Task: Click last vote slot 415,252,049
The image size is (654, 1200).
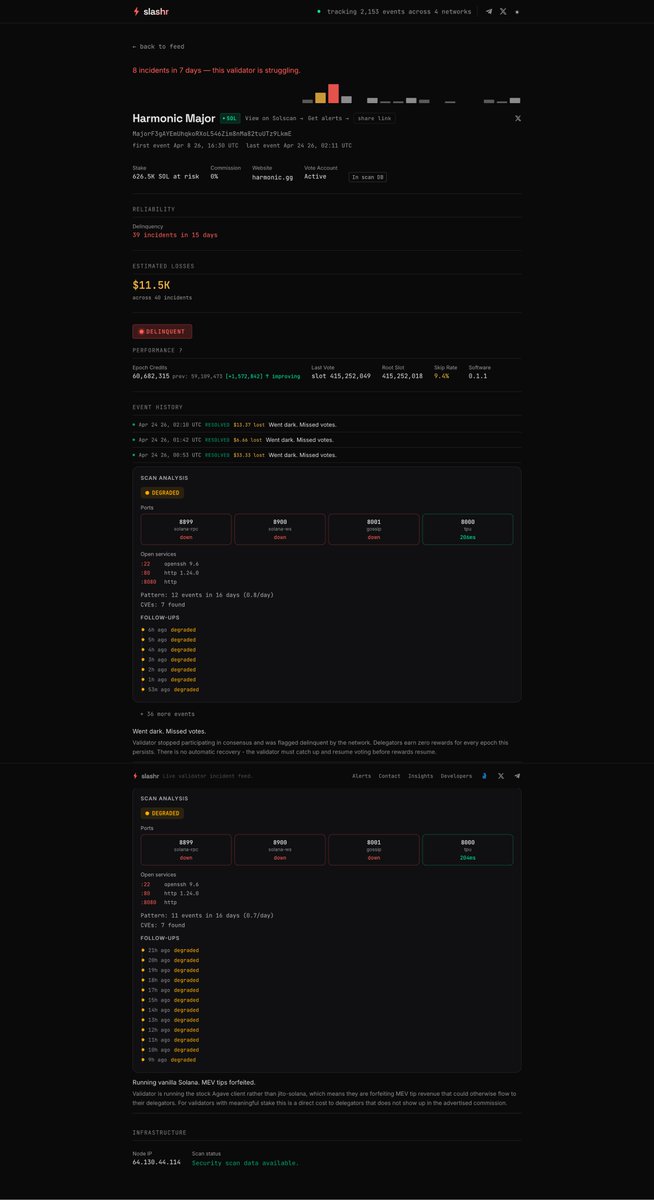Action: pos(341,376)
